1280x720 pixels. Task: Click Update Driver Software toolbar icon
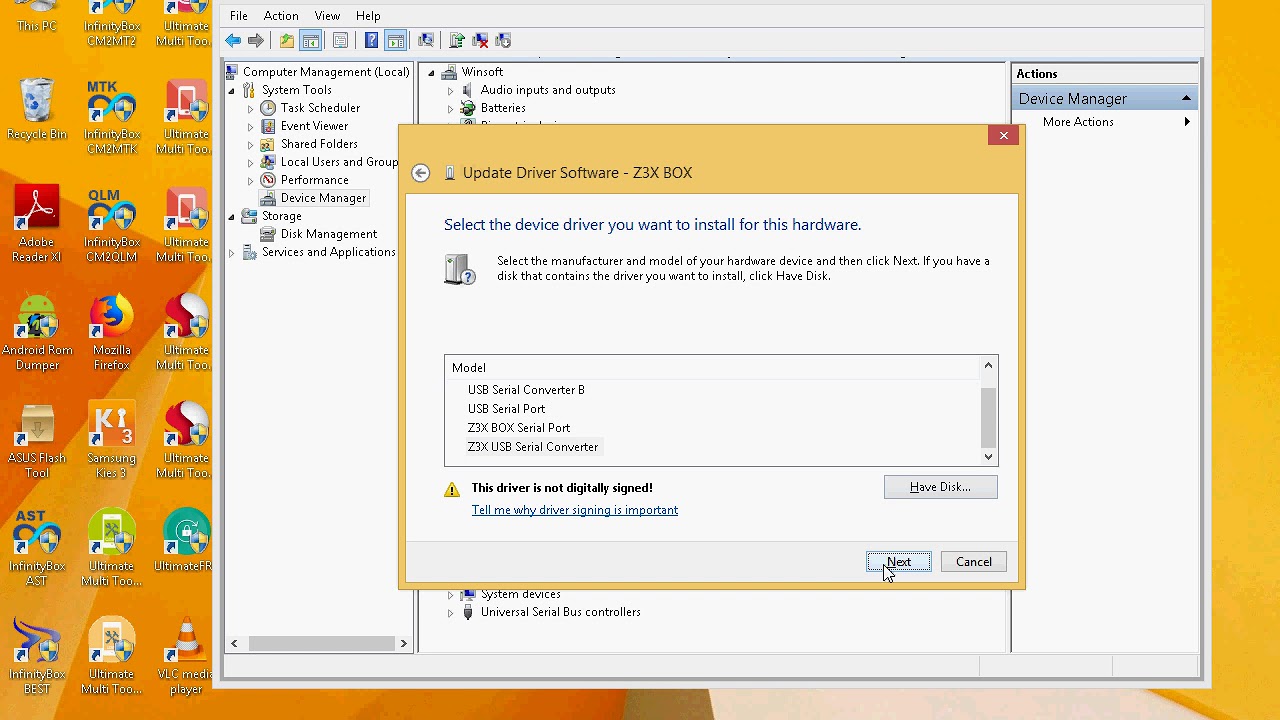[457, 40]
